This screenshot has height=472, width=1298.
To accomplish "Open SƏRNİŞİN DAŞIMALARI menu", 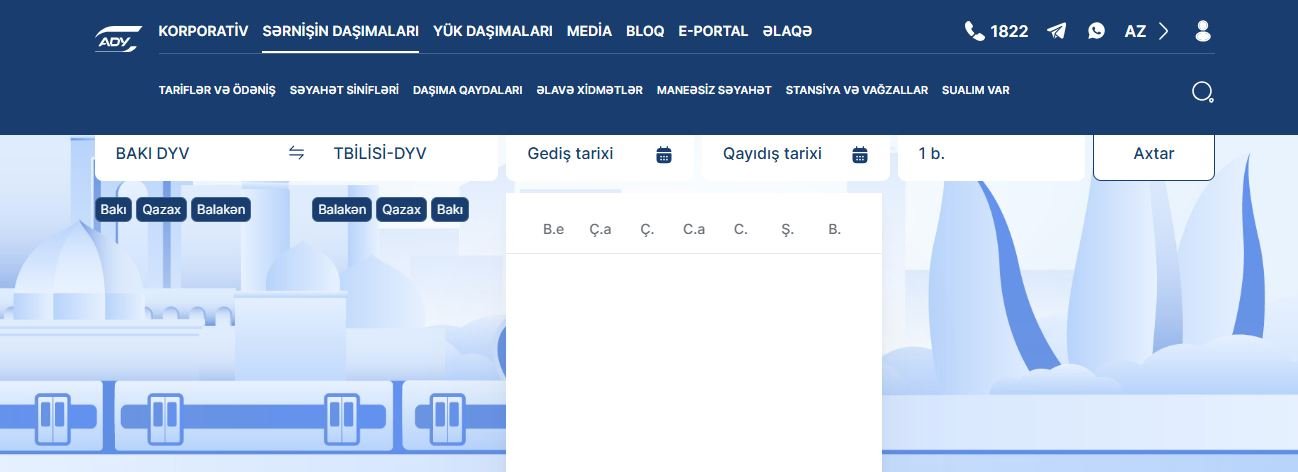I will coord(341,31).
